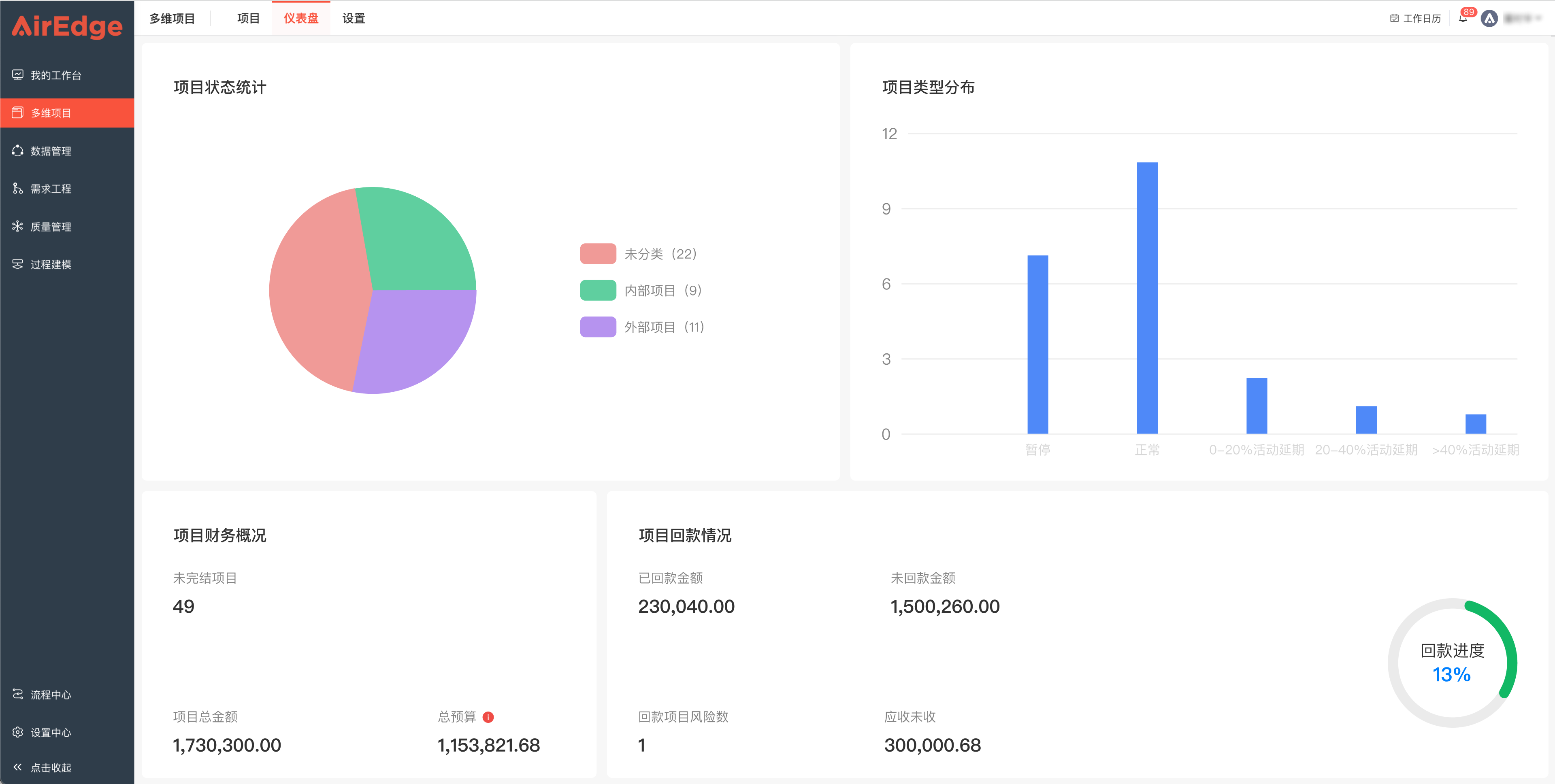Click the 未完结项目 value 49

click(183, 606)
